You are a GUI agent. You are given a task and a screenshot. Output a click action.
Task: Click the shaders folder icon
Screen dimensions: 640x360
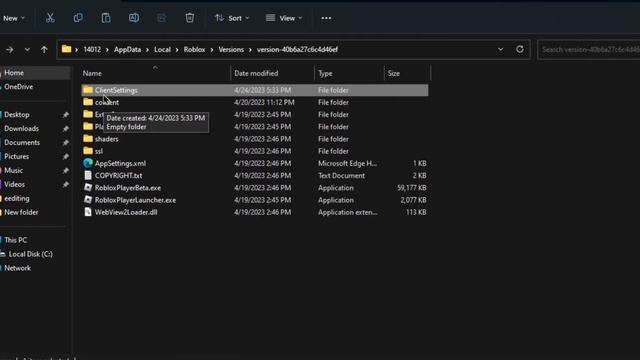tap(88, 139)
